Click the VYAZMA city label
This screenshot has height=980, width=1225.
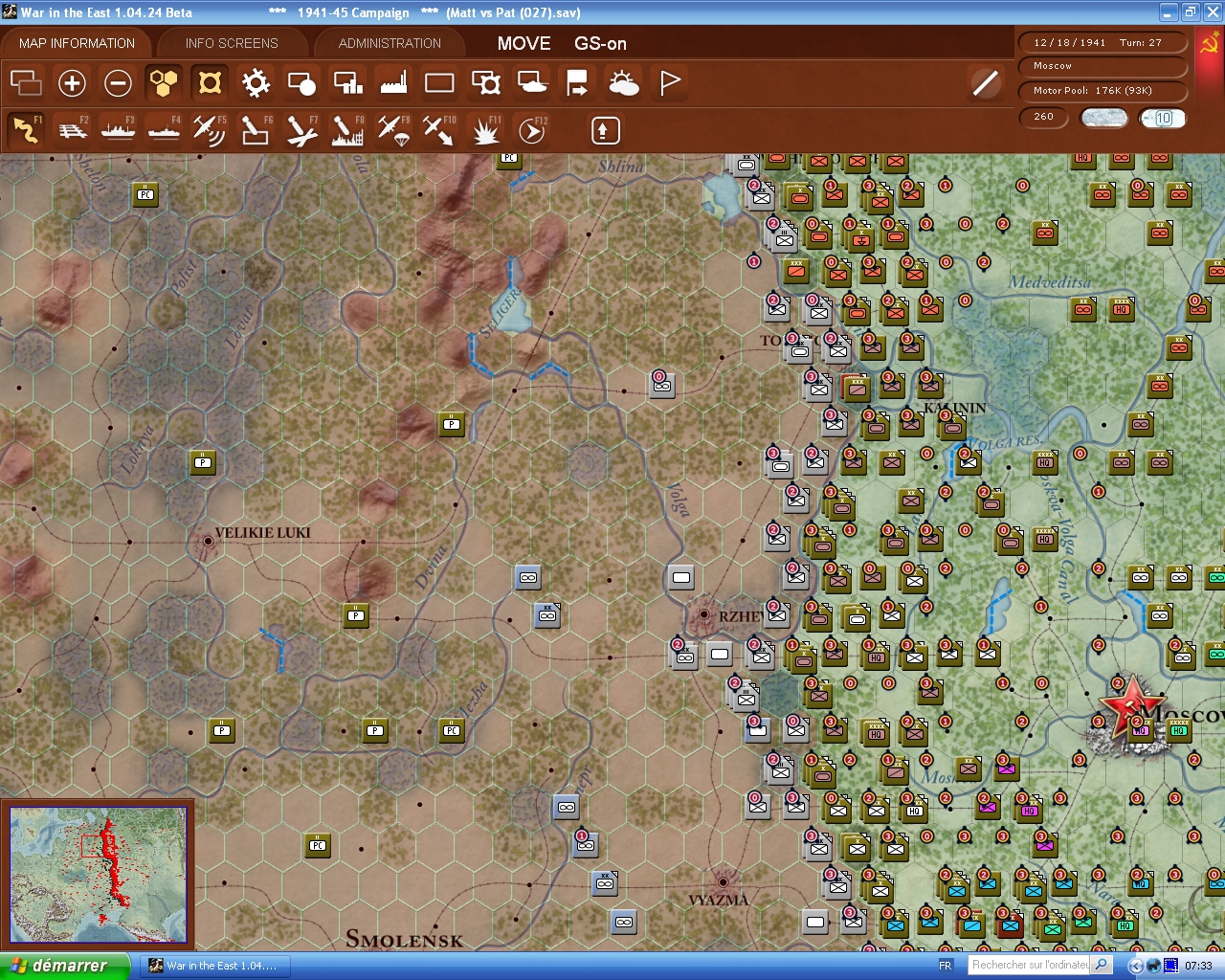[718, 900]
